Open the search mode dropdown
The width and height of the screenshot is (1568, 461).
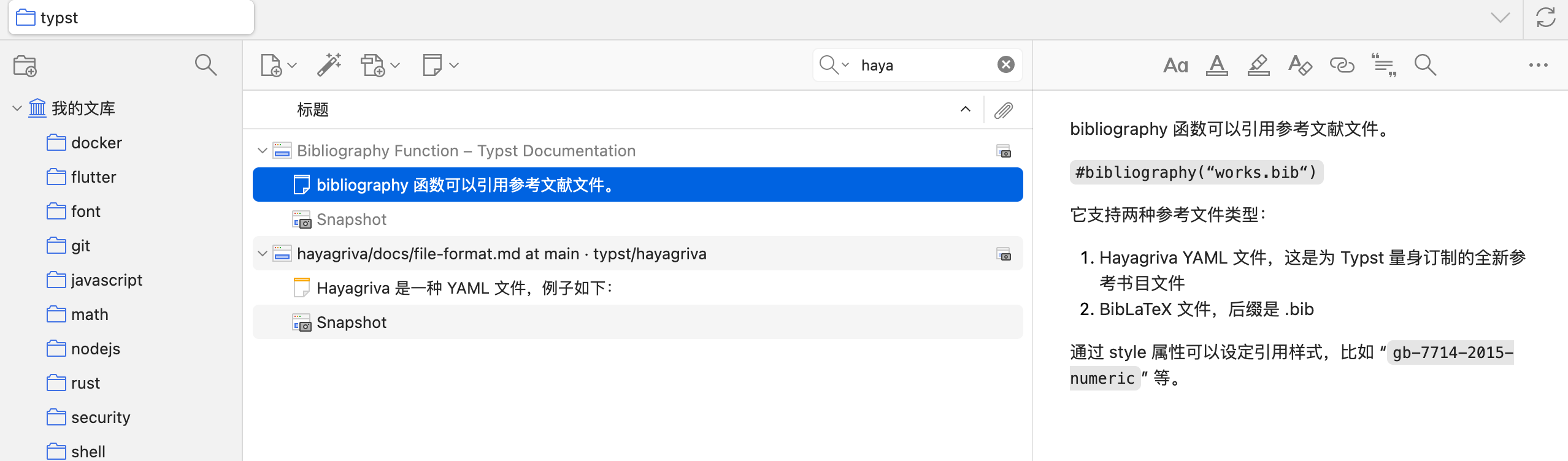coord(834,65)
